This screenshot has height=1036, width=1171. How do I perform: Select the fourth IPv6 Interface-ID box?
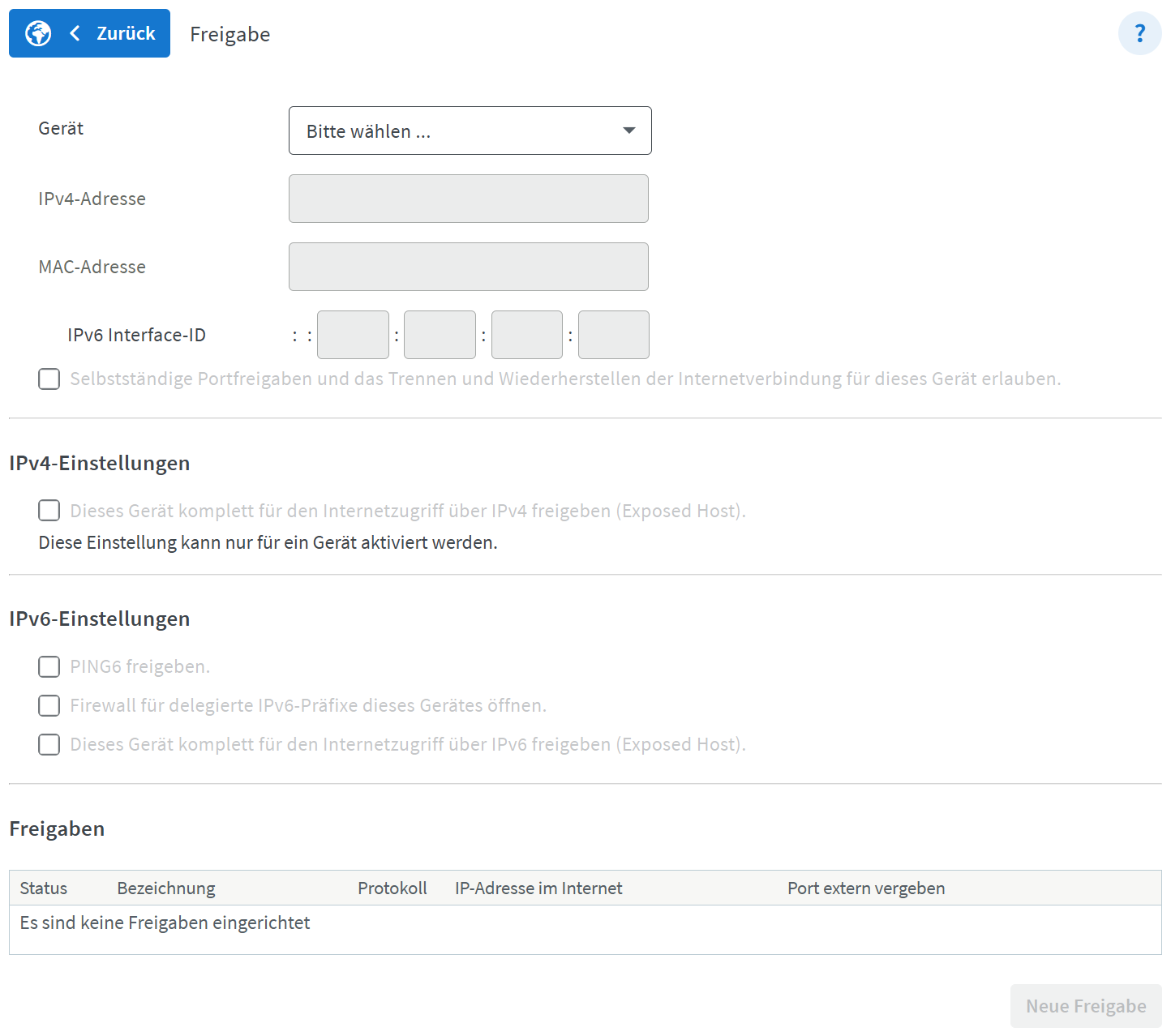click(x=613, y=335)
